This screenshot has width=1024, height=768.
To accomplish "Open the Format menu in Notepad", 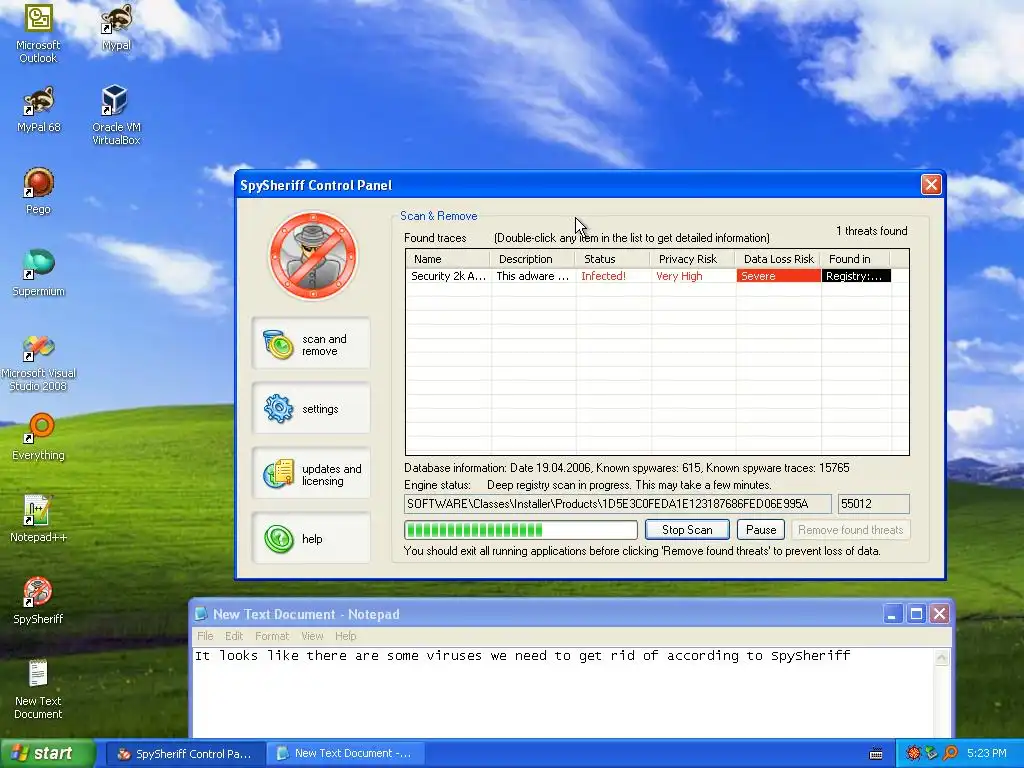I will tap(272, 635).
